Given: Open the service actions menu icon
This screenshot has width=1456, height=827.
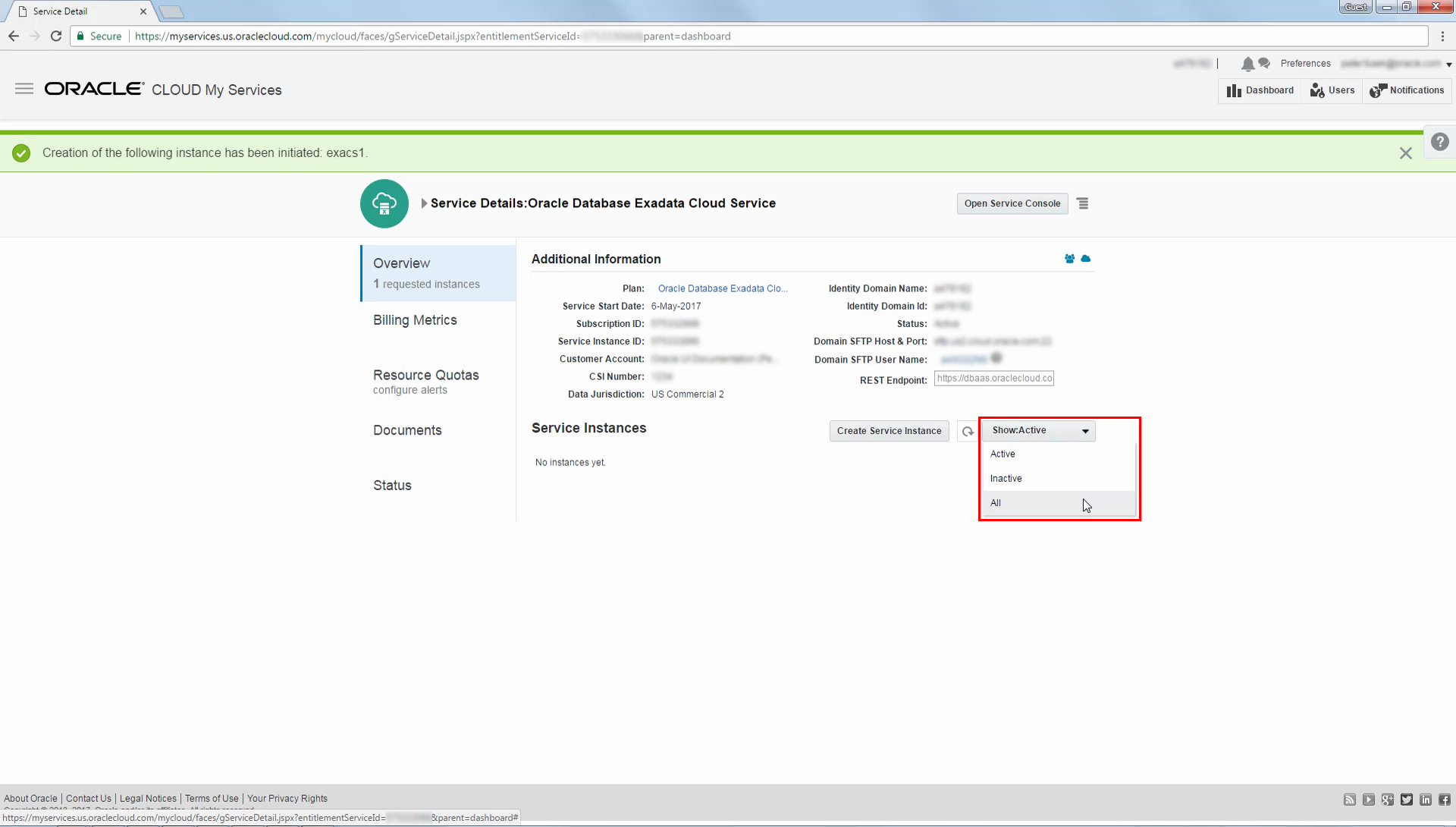Looking at the screenshot, I should click(x=1083, y=203).
